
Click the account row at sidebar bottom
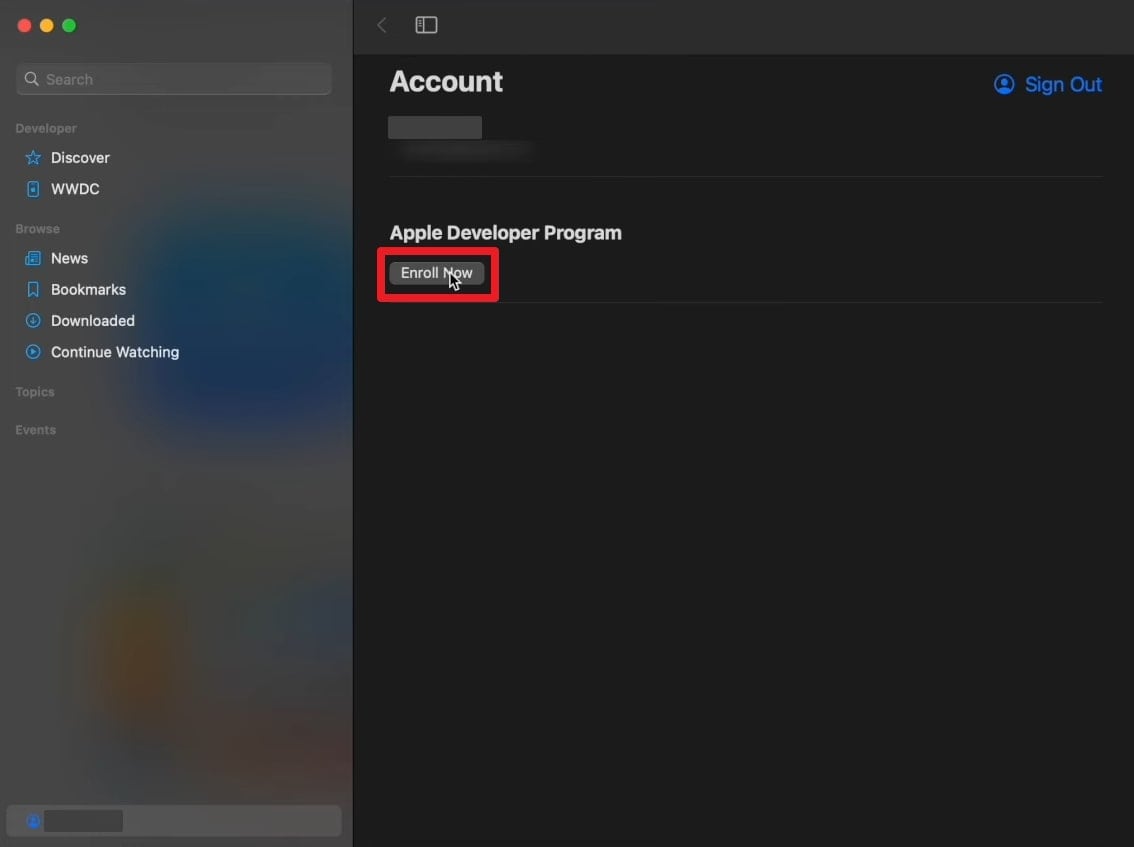[174, 821]
